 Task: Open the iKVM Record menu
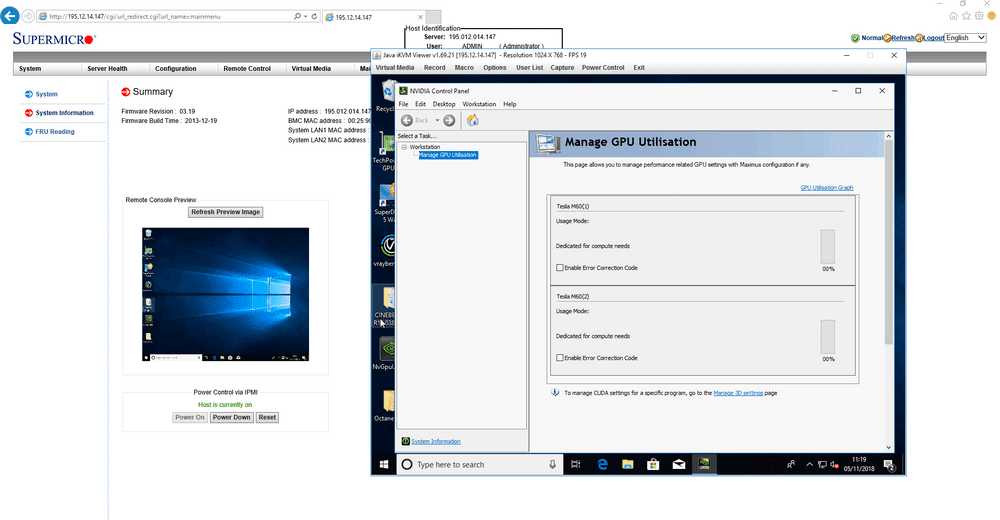[x=434, y=68]
